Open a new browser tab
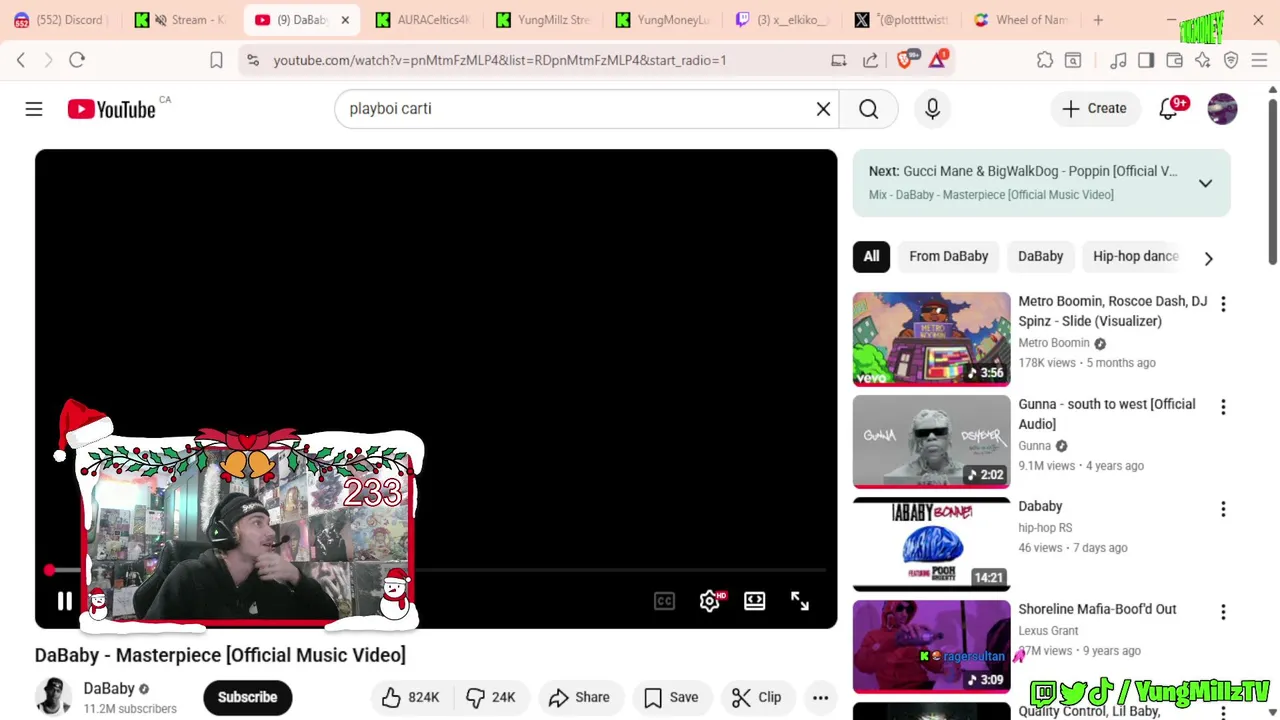The image size is (1280, 720). click(x=1098, y=20)
